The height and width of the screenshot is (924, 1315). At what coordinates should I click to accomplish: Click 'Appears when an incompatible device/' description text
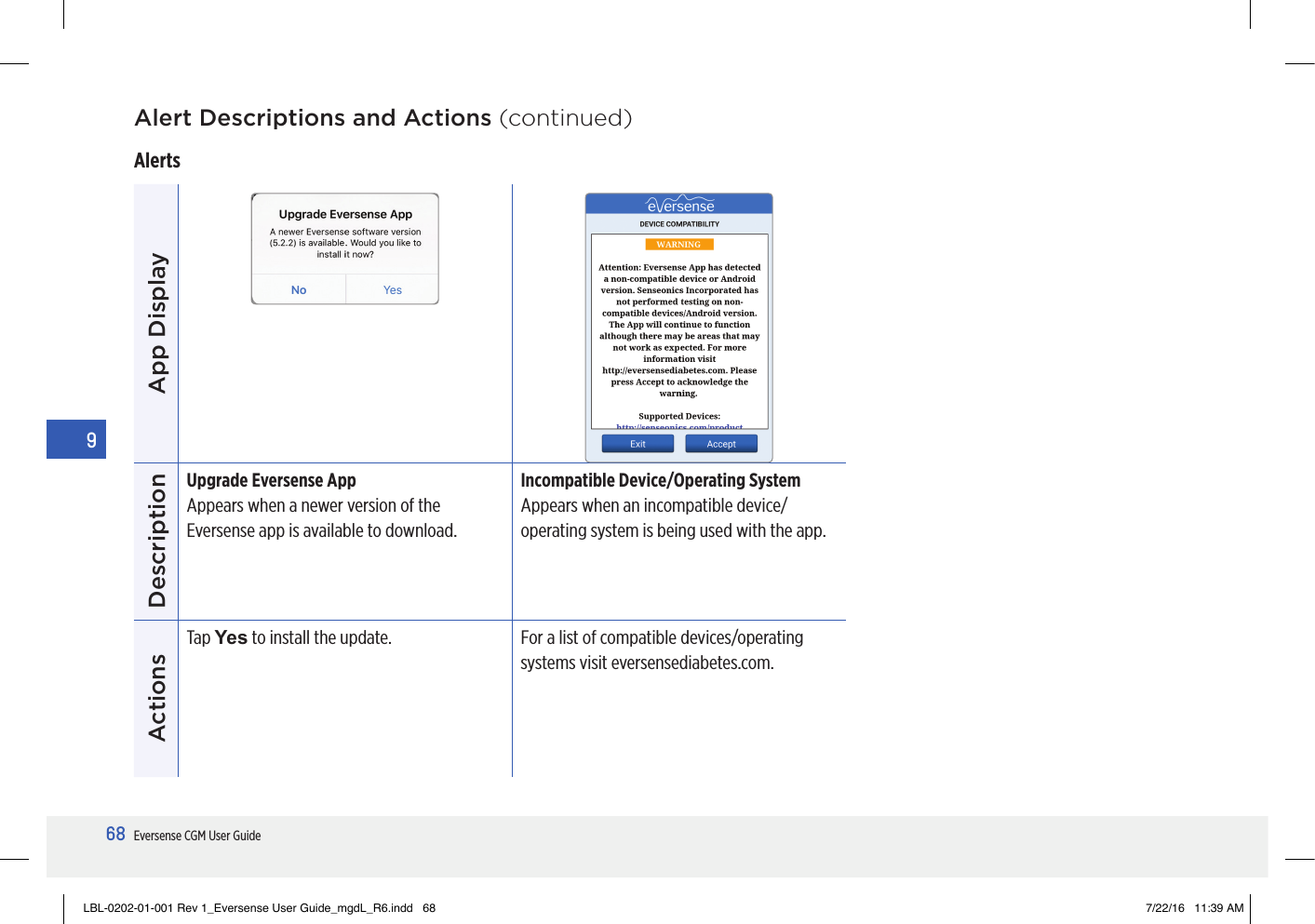click(653, 505)
